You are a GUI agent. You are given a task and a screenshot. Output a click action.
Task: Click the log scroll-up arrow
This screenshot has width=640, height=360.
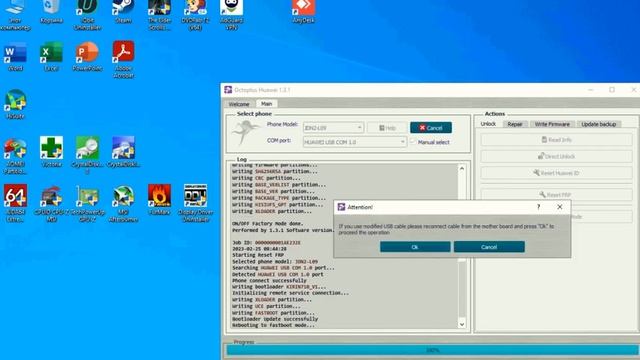pos(462,169)
